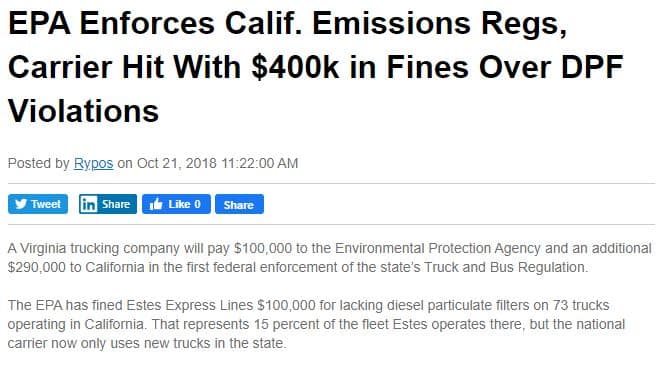
Task: Tweet this article
Action: click(38, 204)
